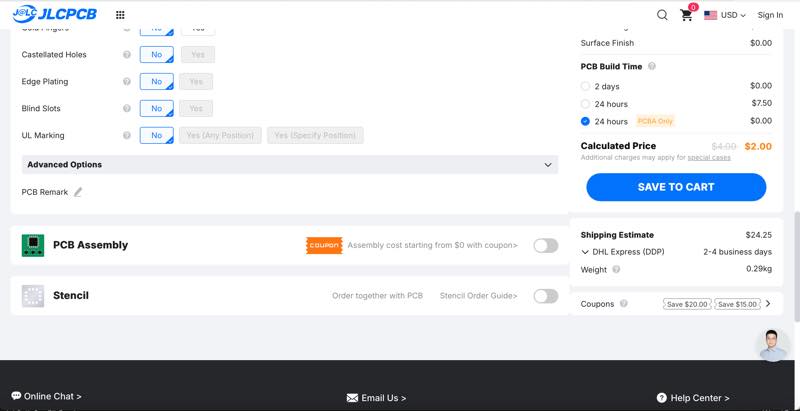Click the SAVE TO CART button
Screen dimensions: 800x411
(676, 187)
